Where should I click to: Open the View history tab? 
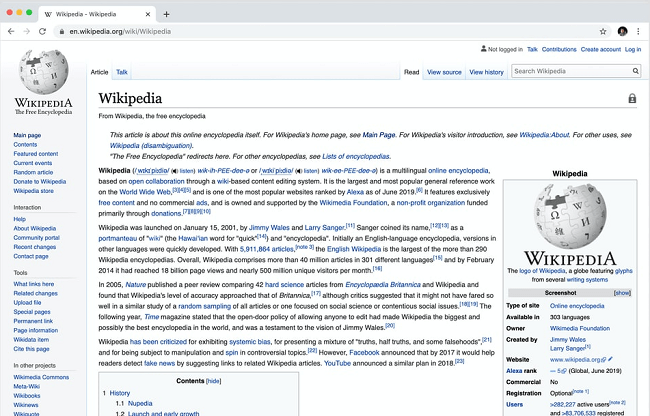[x=486, y=72]
